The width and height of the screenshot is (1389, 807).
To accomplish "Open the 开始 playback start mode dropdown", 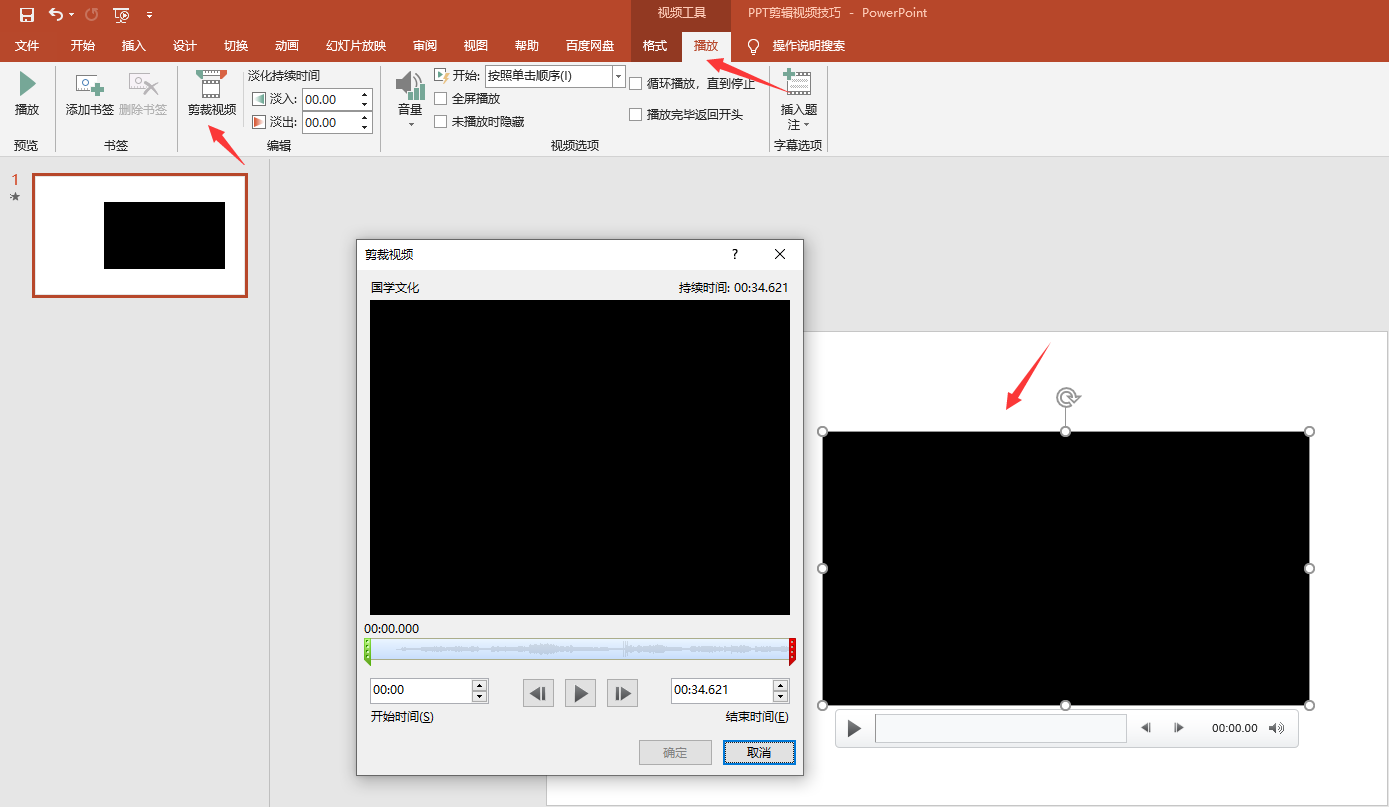I will point(618,76).
